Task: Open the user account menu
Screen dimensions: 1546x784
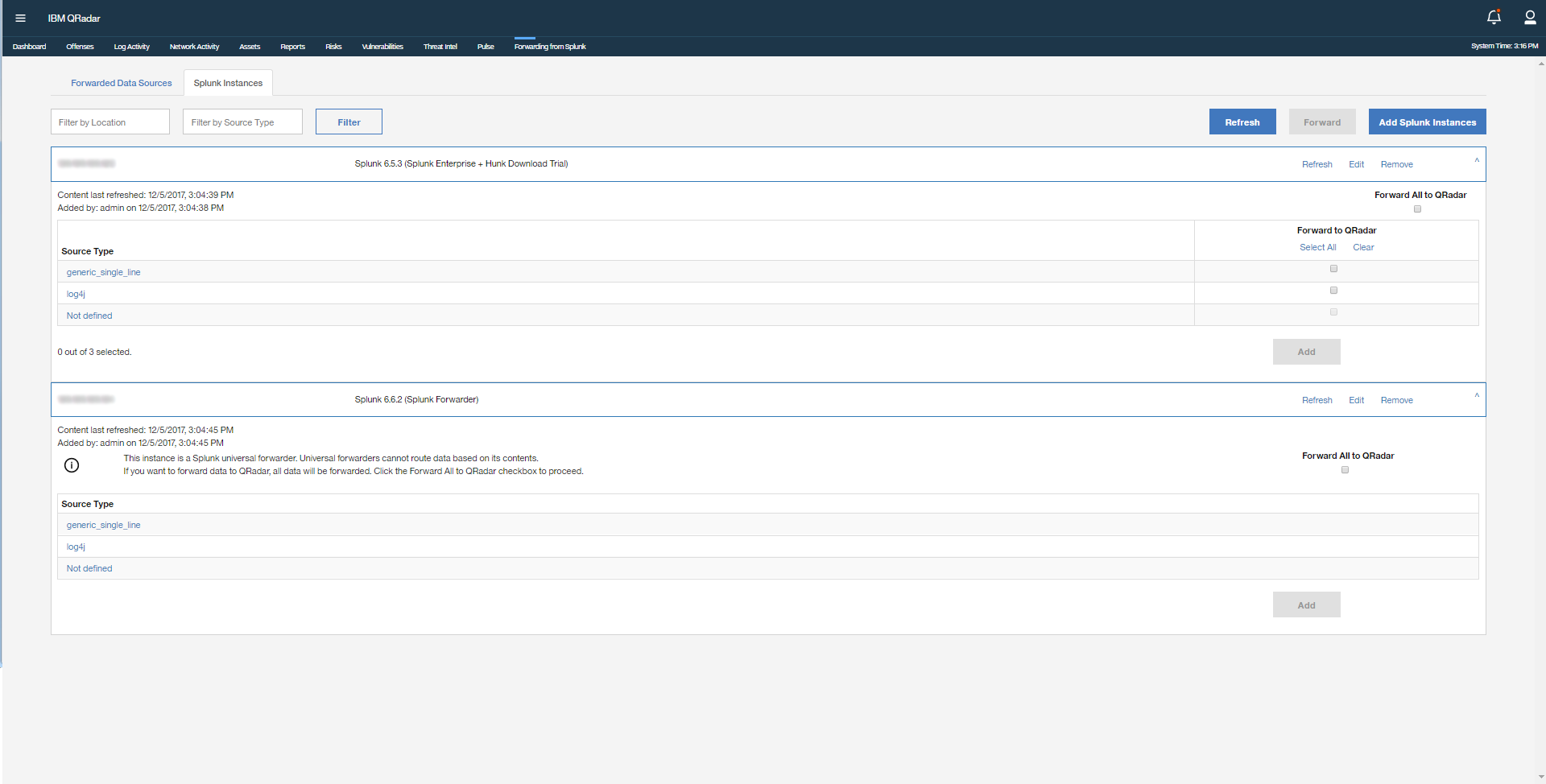Action: point(1531,17)
